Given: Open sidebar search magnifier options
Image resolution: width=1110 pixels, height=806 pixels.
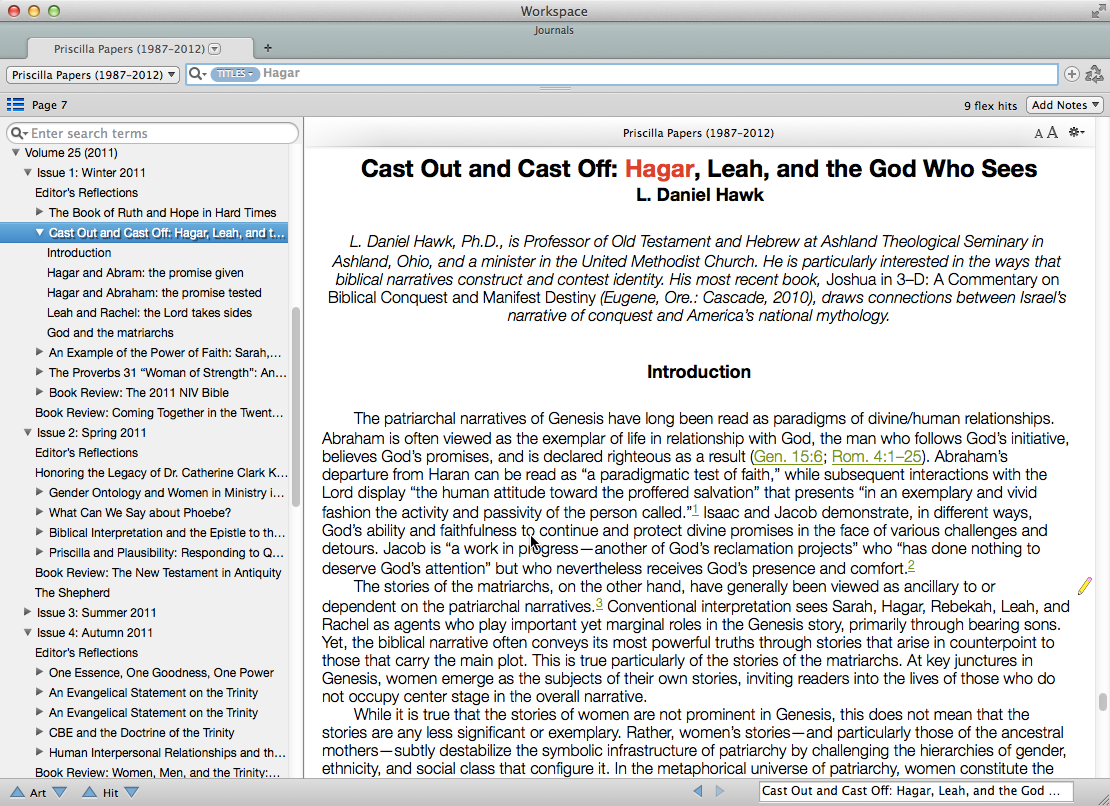Looking at the screenshot, I should tap(19, 133).
